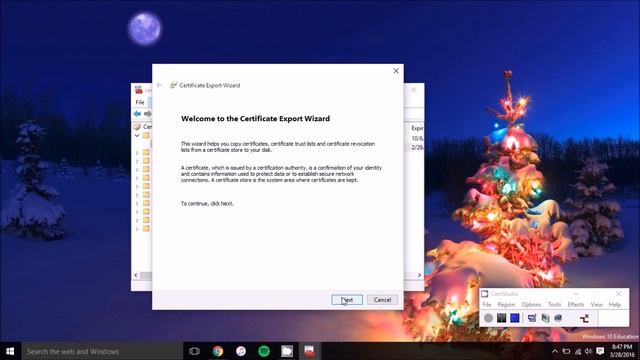Screen dimensions: 640x360
Task: Open the CamStudio Region menu
Action: 506,304
